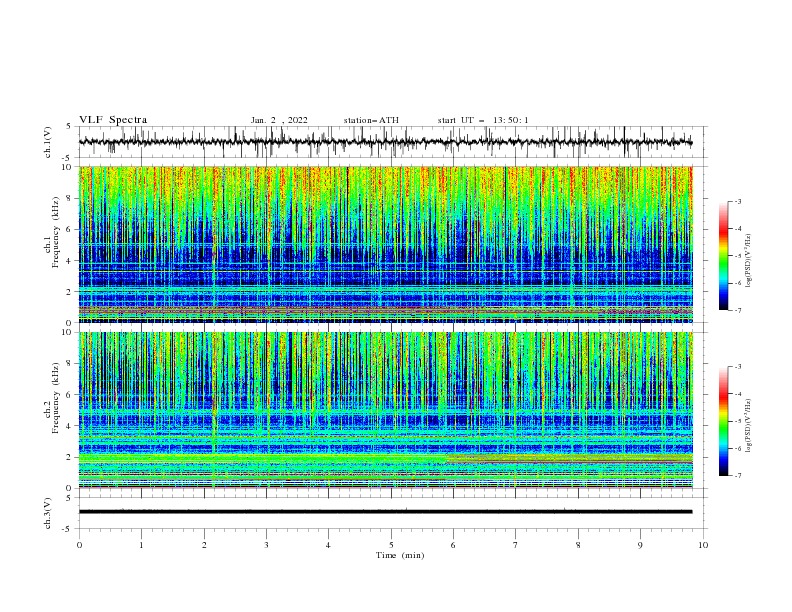This screenshot has width=792, height=612.
Task: Click the log(PSD) label beside ch.2 colorbar
Action: coord(749,426)
